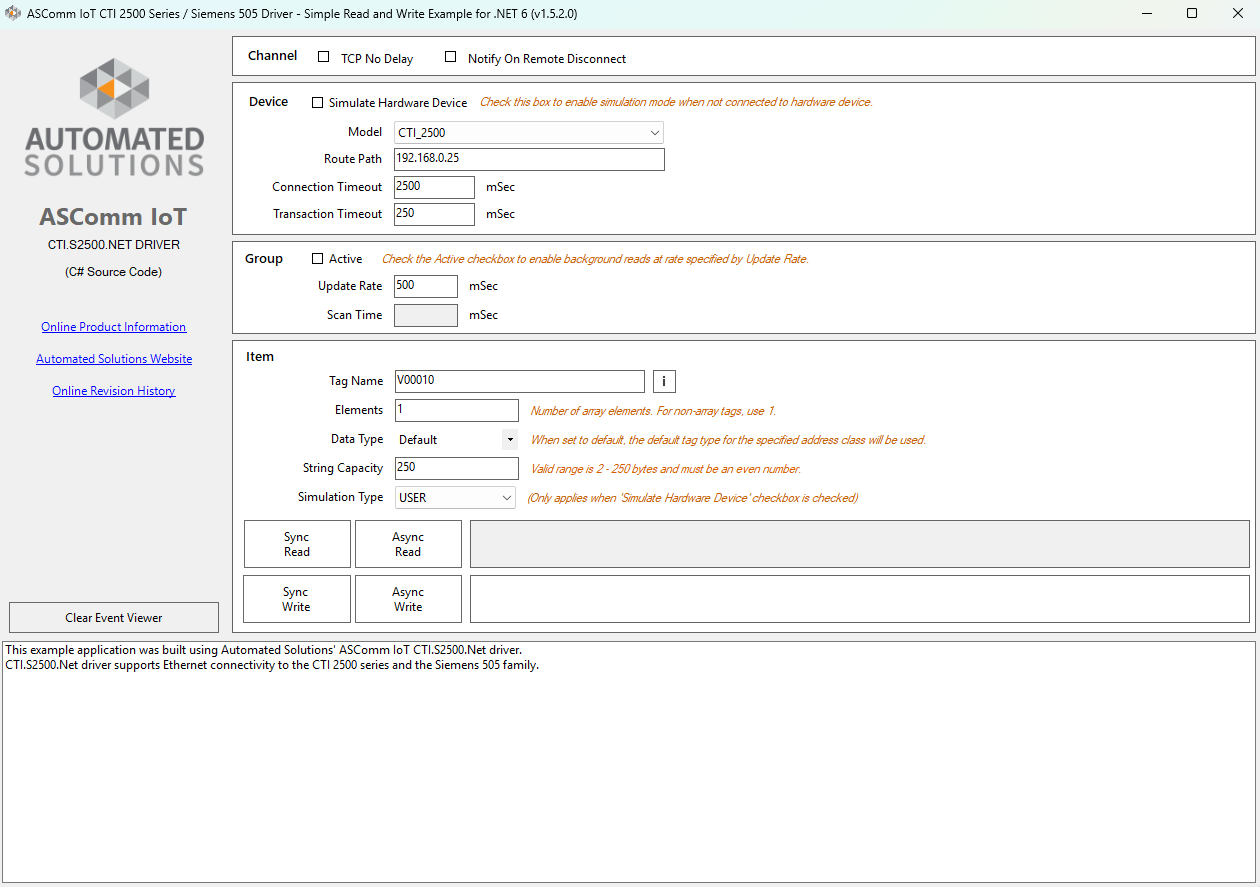
Task: Enable TCP No Delay
Action: pos(323,57)
